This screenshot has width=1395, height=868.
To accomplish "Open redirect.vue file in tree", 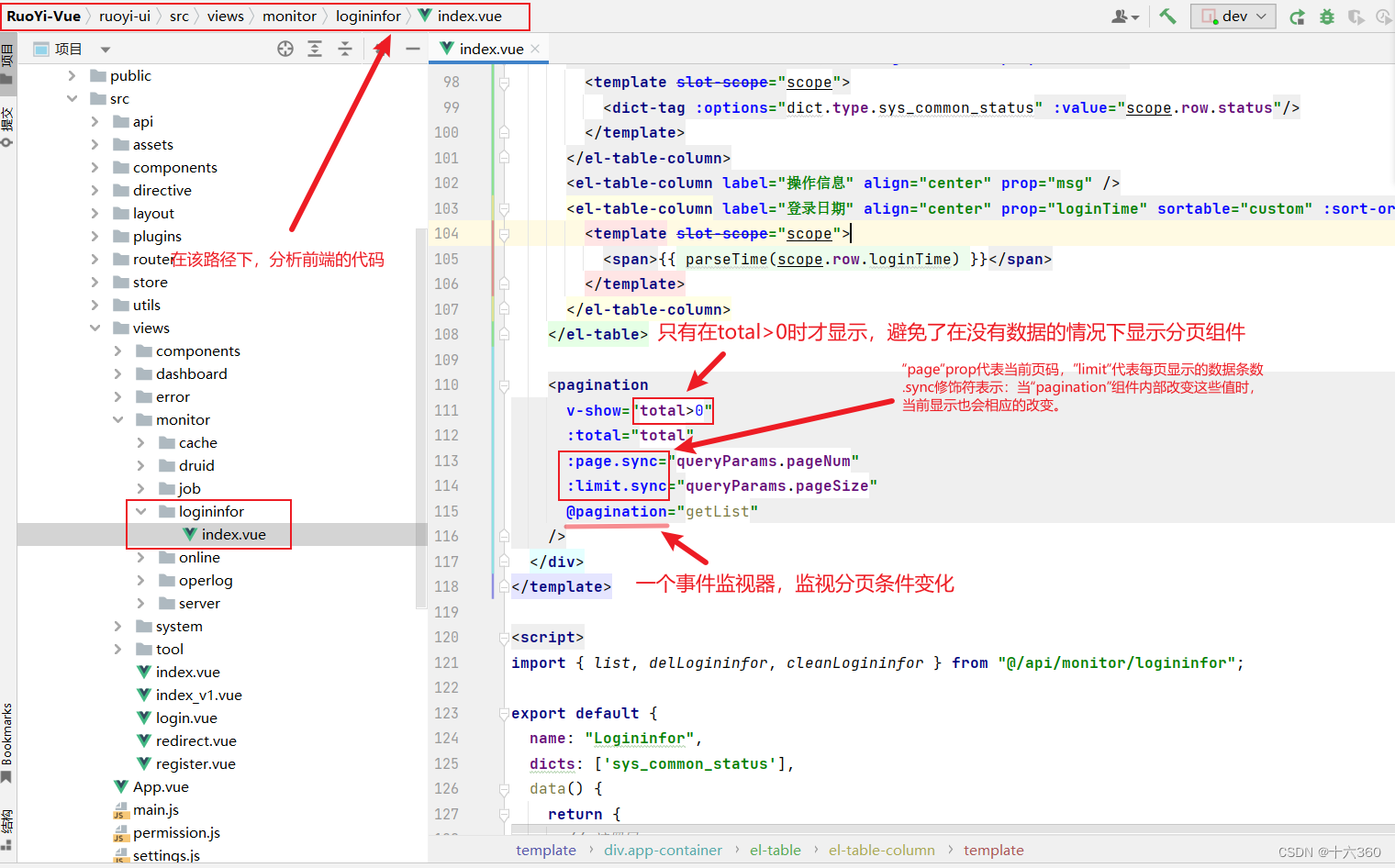I will tap(195, 740).
